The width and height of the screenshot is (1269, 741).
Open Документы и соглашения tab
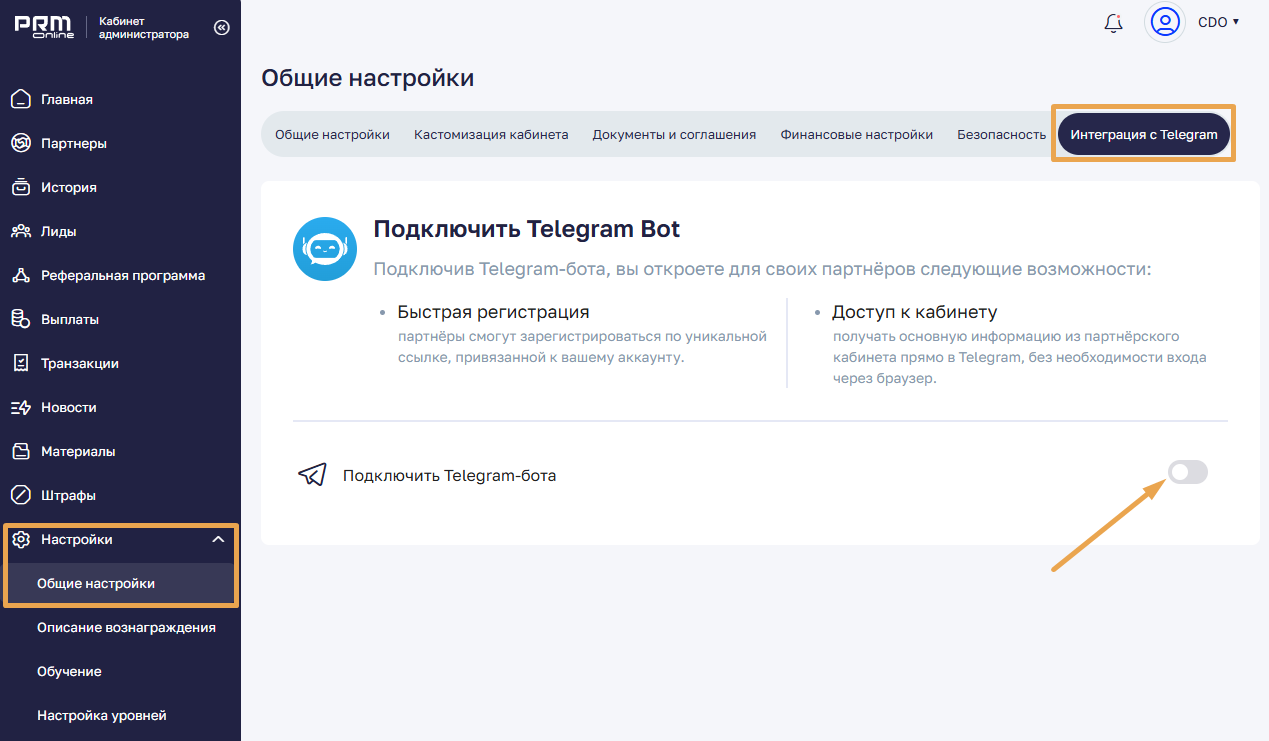coord(674,134)
